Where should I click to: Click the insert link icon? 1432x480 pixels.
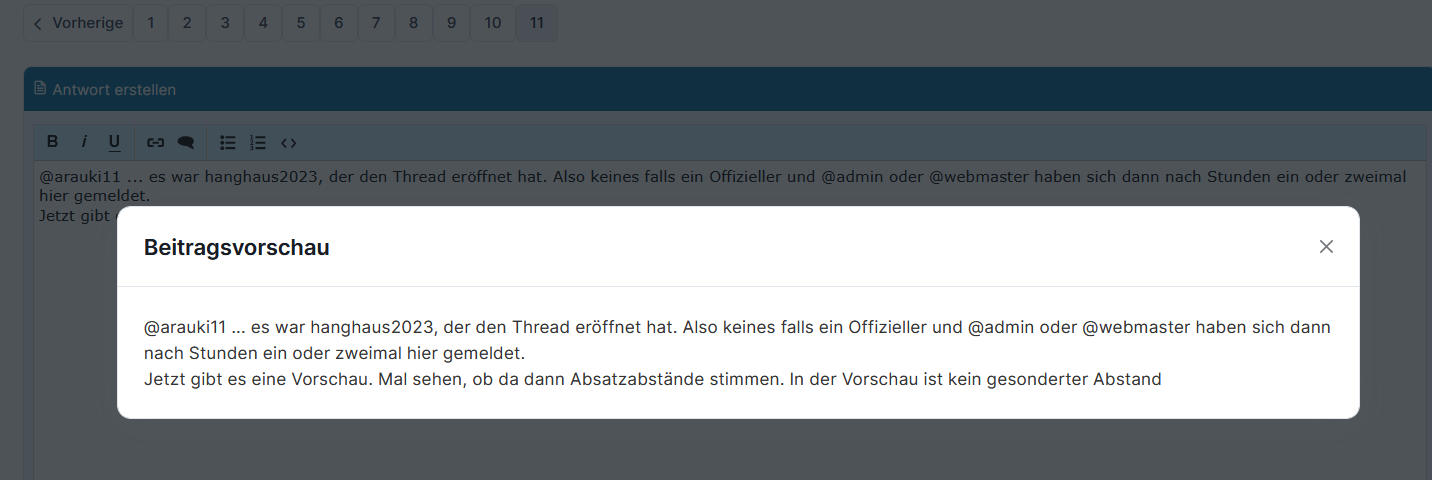coord(156,142)
